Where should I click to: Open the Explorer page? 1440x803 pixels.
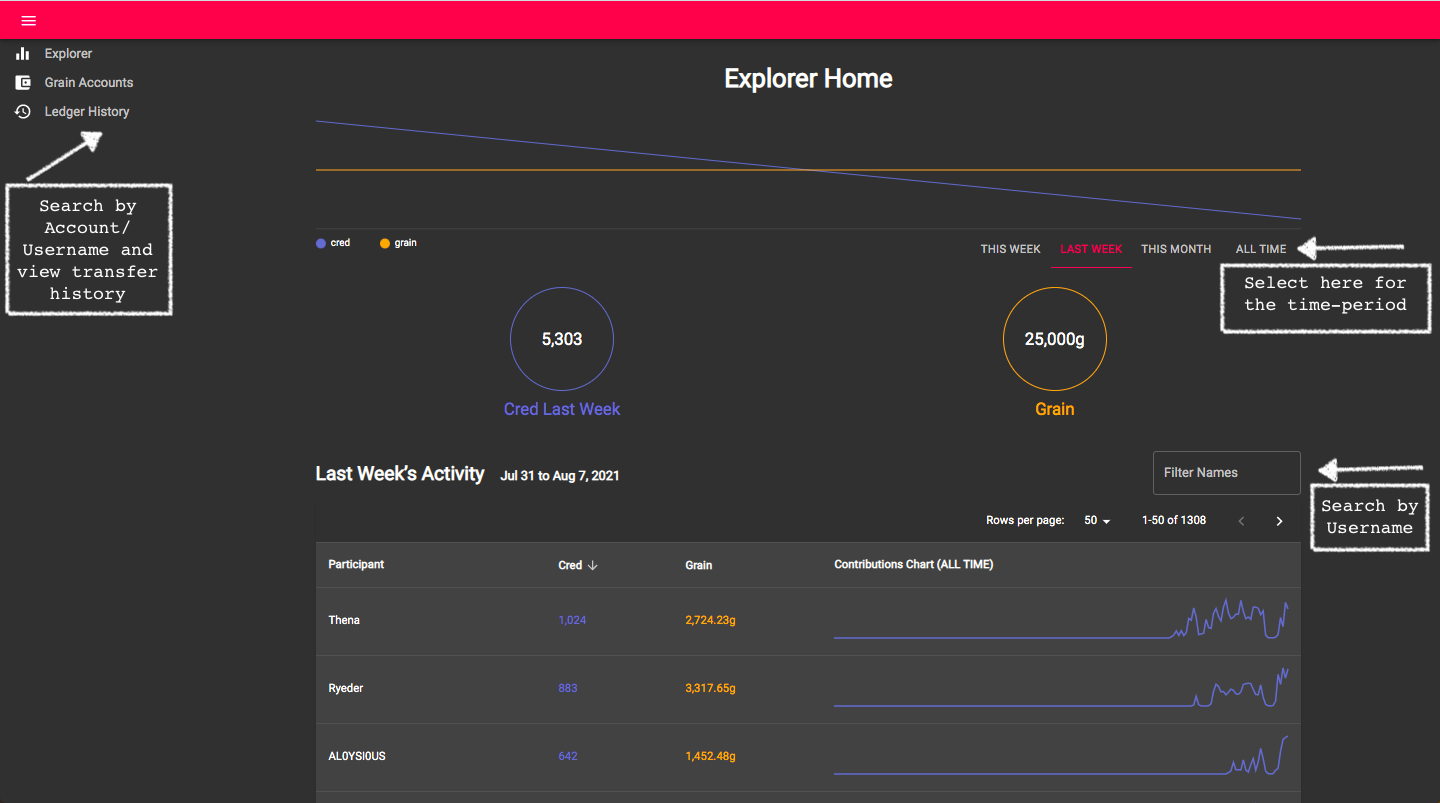68,54
